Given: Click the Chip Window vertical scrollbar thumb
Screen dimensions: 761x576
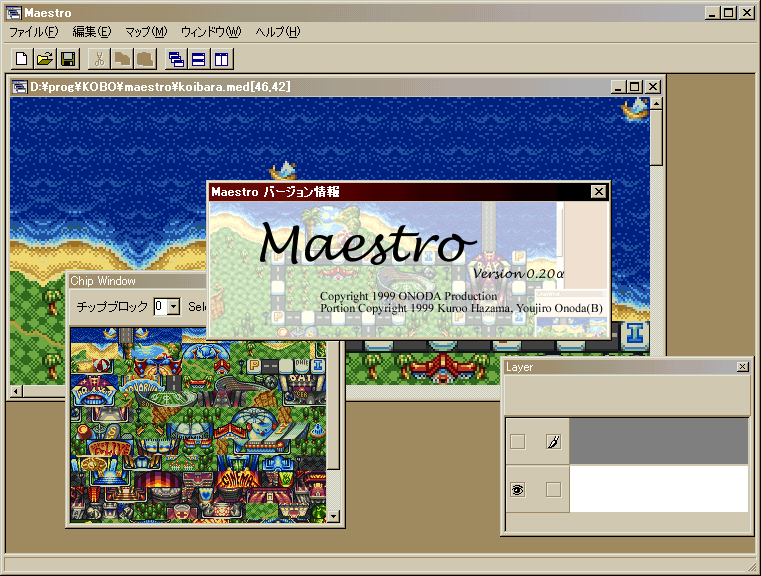Looking at the screenshot, I should (333, 405).
